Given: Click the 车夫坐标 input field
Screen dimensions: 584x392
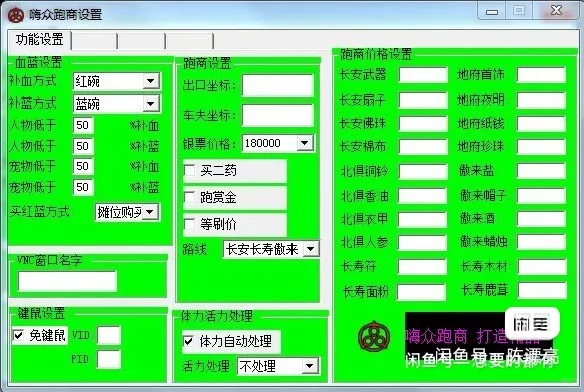Looking at the screenshot, I should 278,115.
